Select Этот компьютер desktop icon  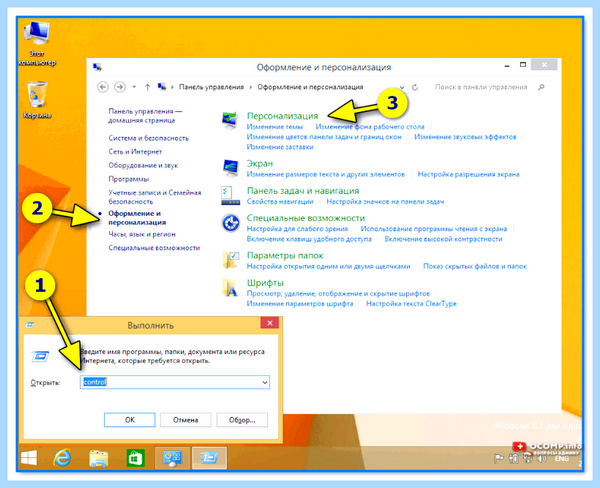click(36, 43)
